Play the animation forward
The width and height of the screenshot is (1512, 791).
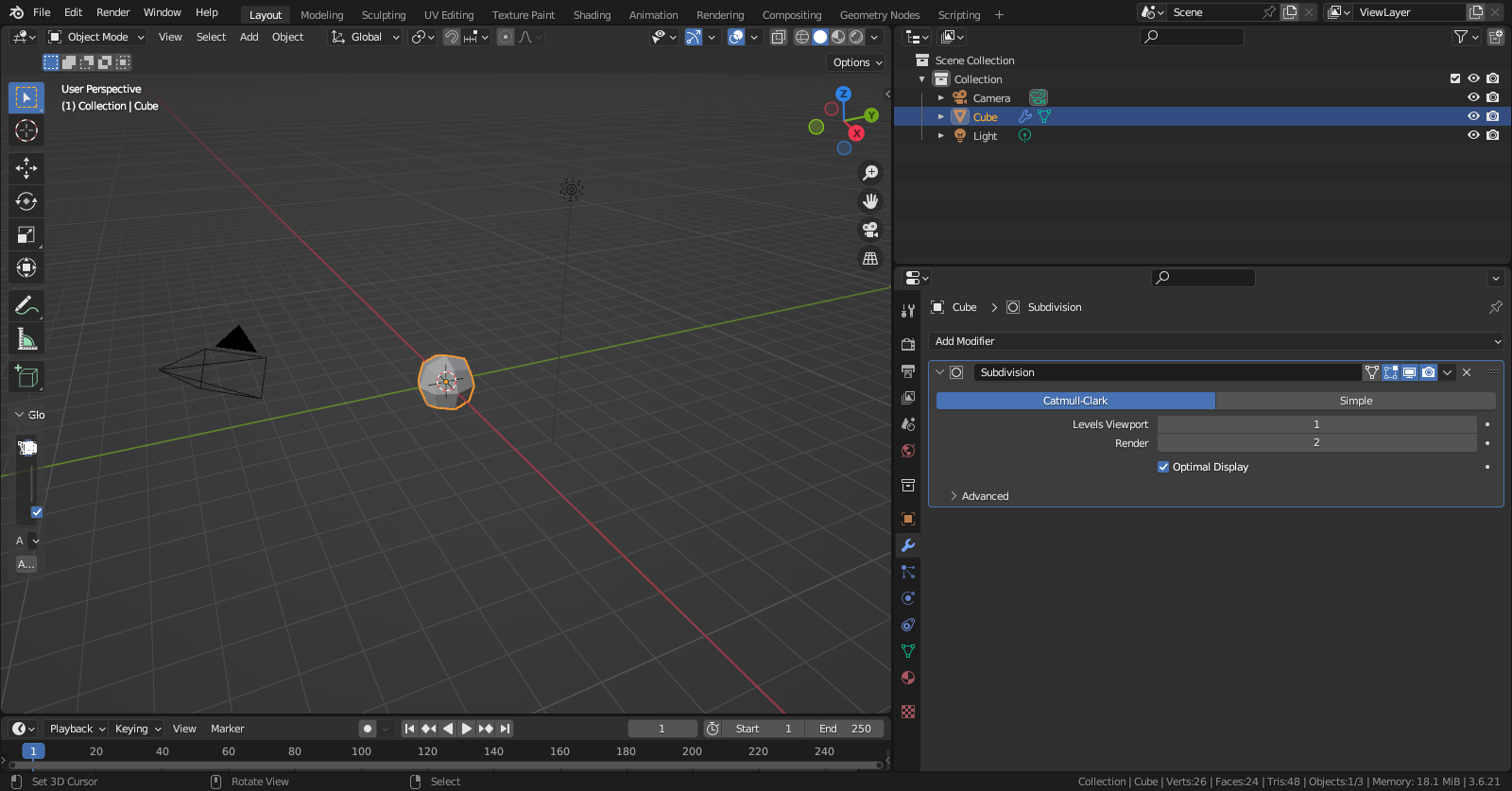click(x=466, y=729)
